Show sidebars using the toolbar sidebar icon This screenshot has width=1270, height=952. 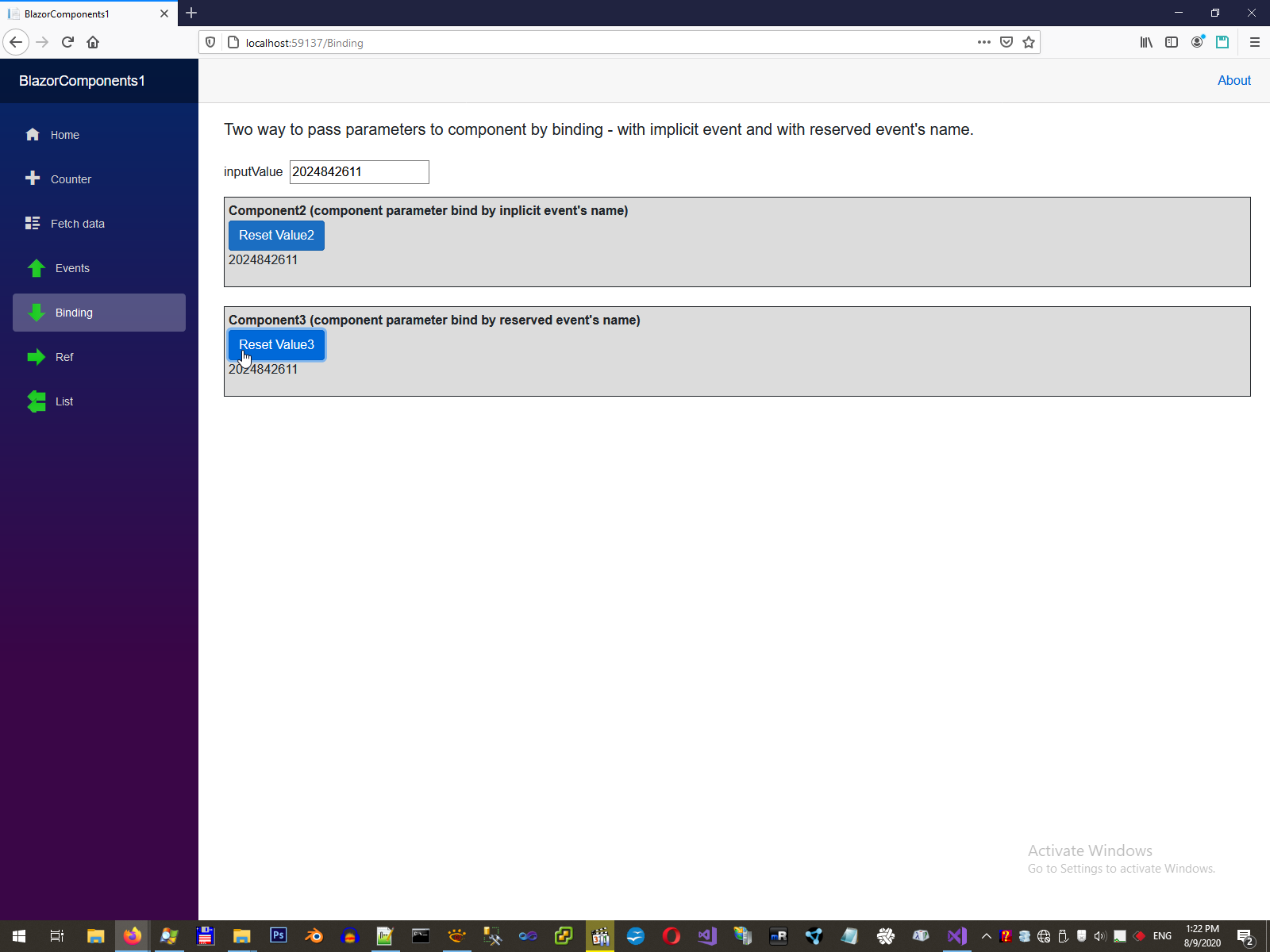coord(1172,42)
